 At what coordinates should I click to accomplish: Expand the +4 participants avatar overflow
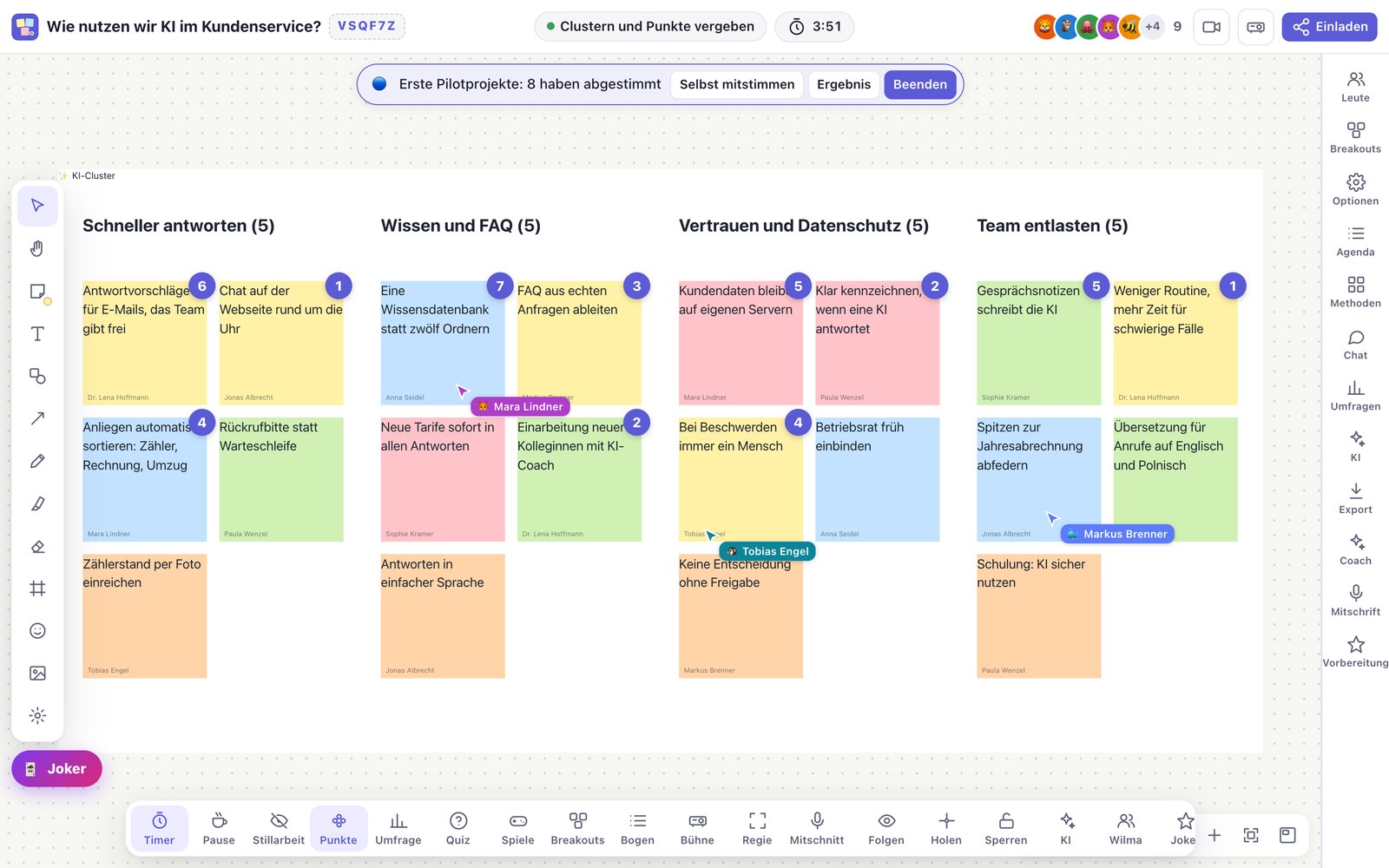tap(1152, 27)
